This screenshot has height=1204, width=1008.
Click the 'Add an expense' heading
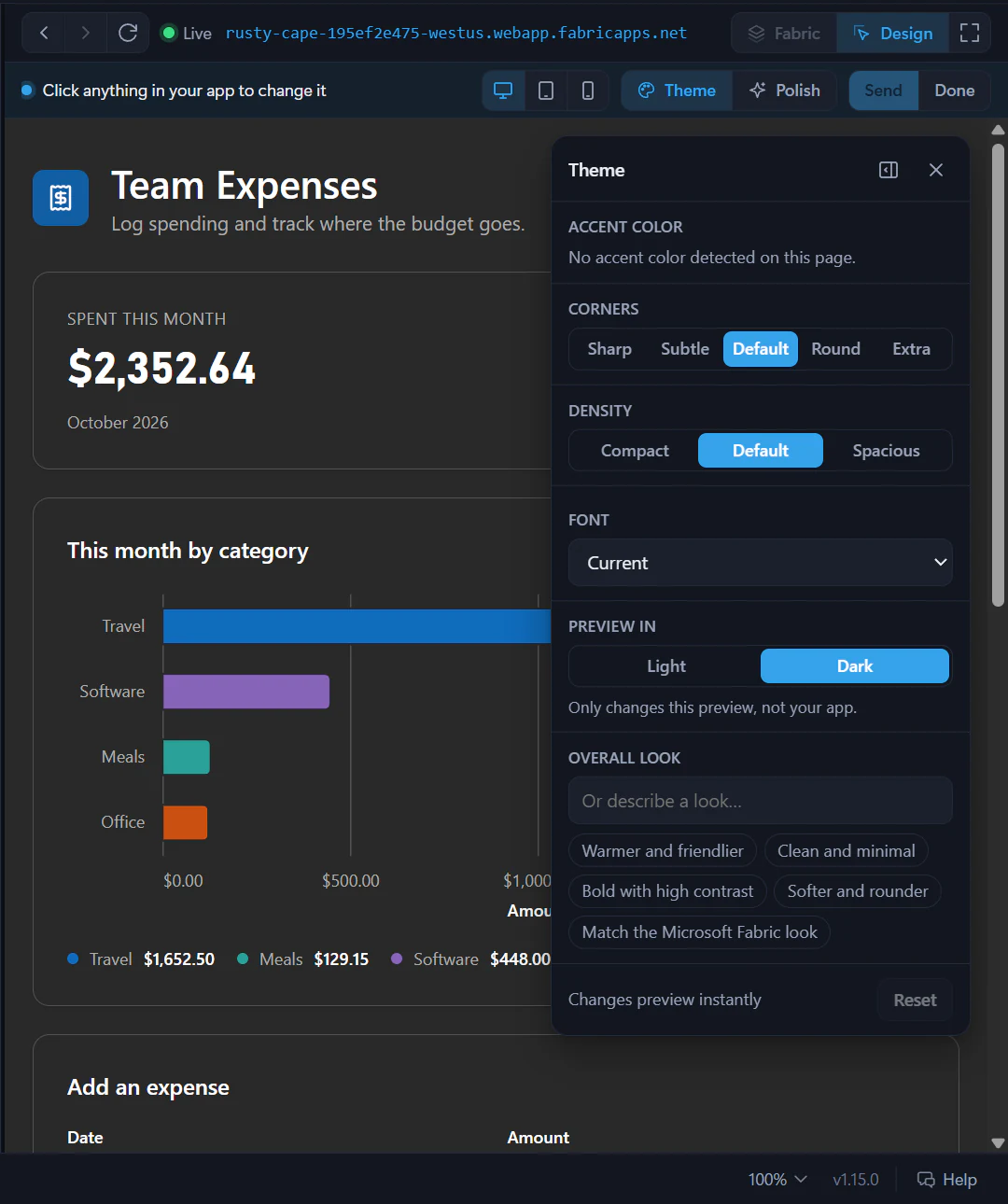(148, 1087)
